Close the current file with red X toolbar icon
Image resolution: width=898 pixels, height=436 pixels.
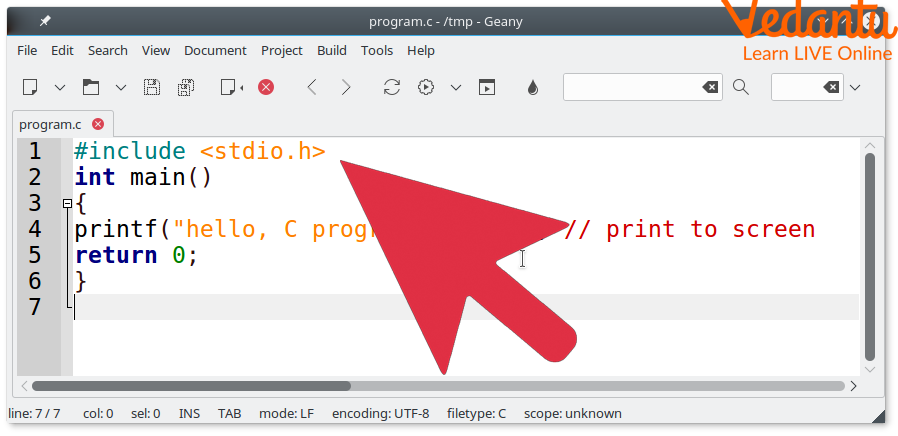[266, 88]
